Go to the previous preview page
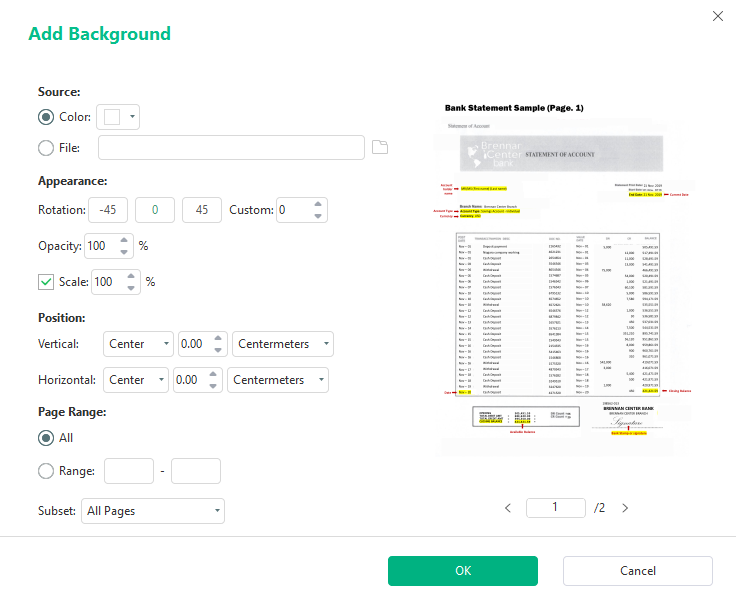The image size is (736, 602). pyautogui.click(x=508, y=508)
